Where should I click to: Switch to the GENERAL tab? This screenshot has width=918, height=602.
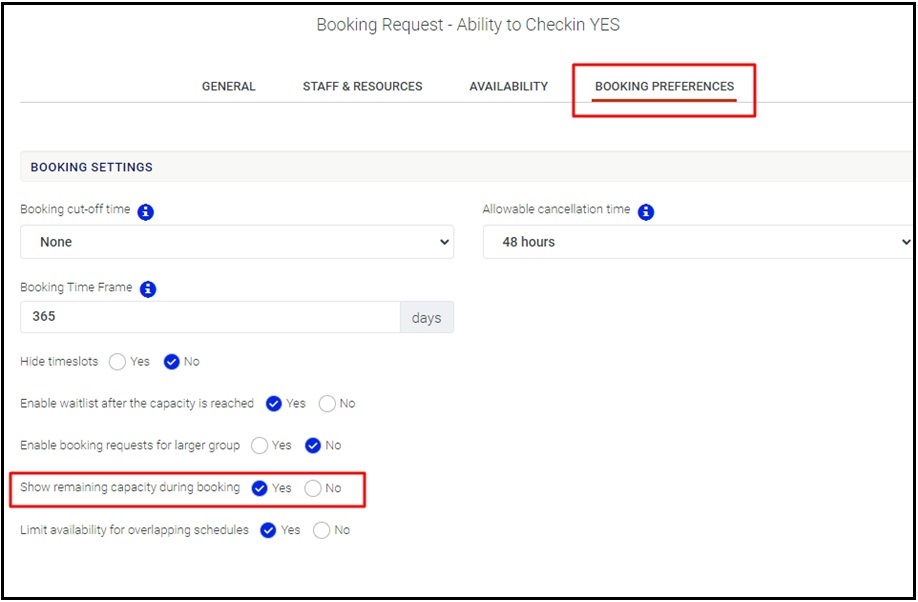pyautogui.click(x=228, y=86)
